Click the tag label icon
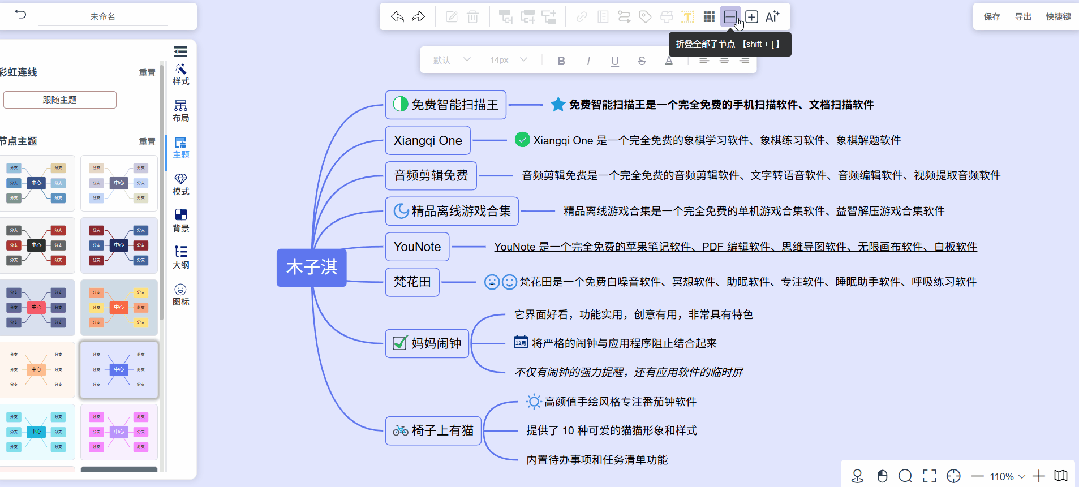 click(x=645, y=17)
